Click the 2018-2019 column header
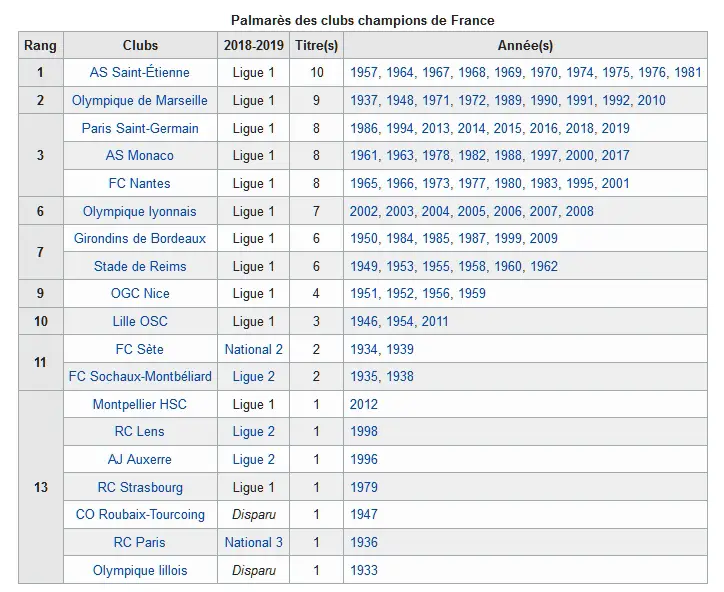724x592 pixels. click(253, 45)
